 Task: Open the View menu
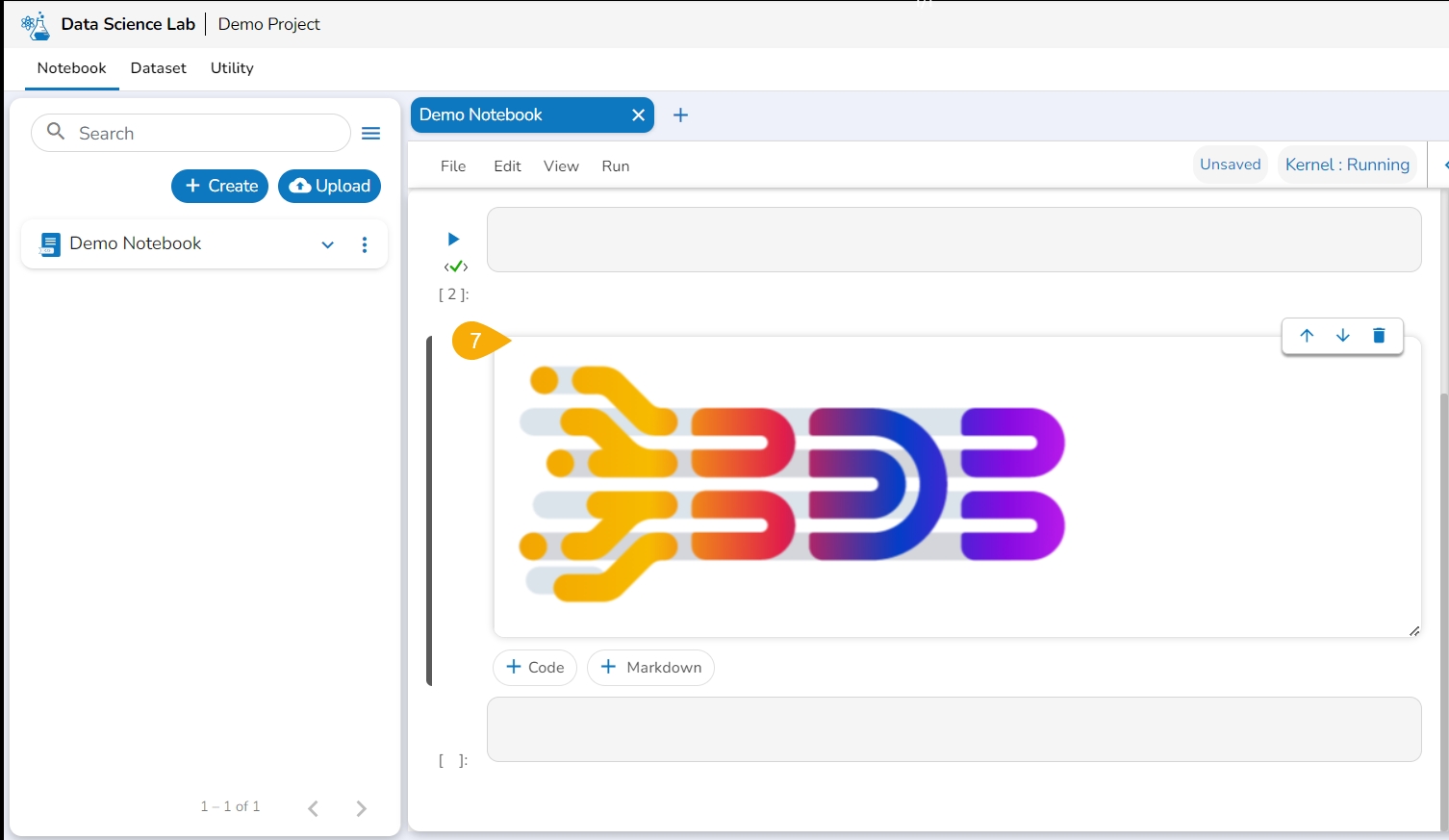click(x=561, y=166)
